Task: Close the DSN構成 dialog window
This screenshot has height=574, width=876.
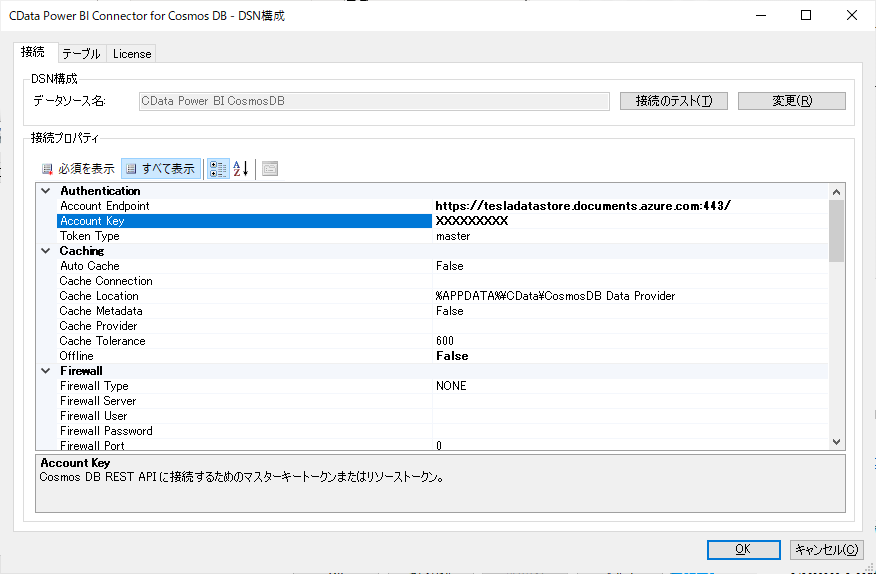Action: click(x=852, y=15)
